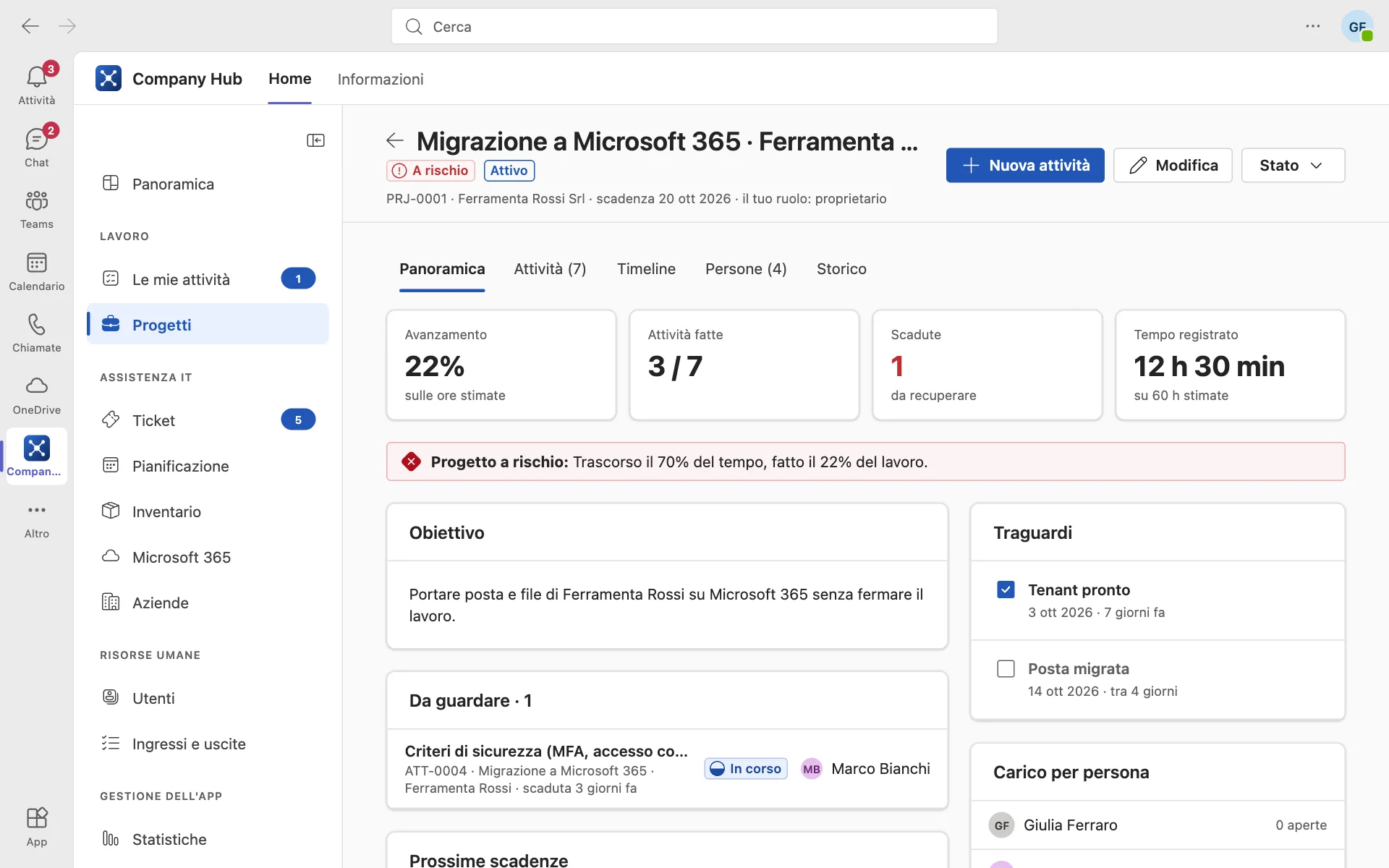The image size is (1389, 868).
Task: Open the Storico tab
Action: (841, 269)
